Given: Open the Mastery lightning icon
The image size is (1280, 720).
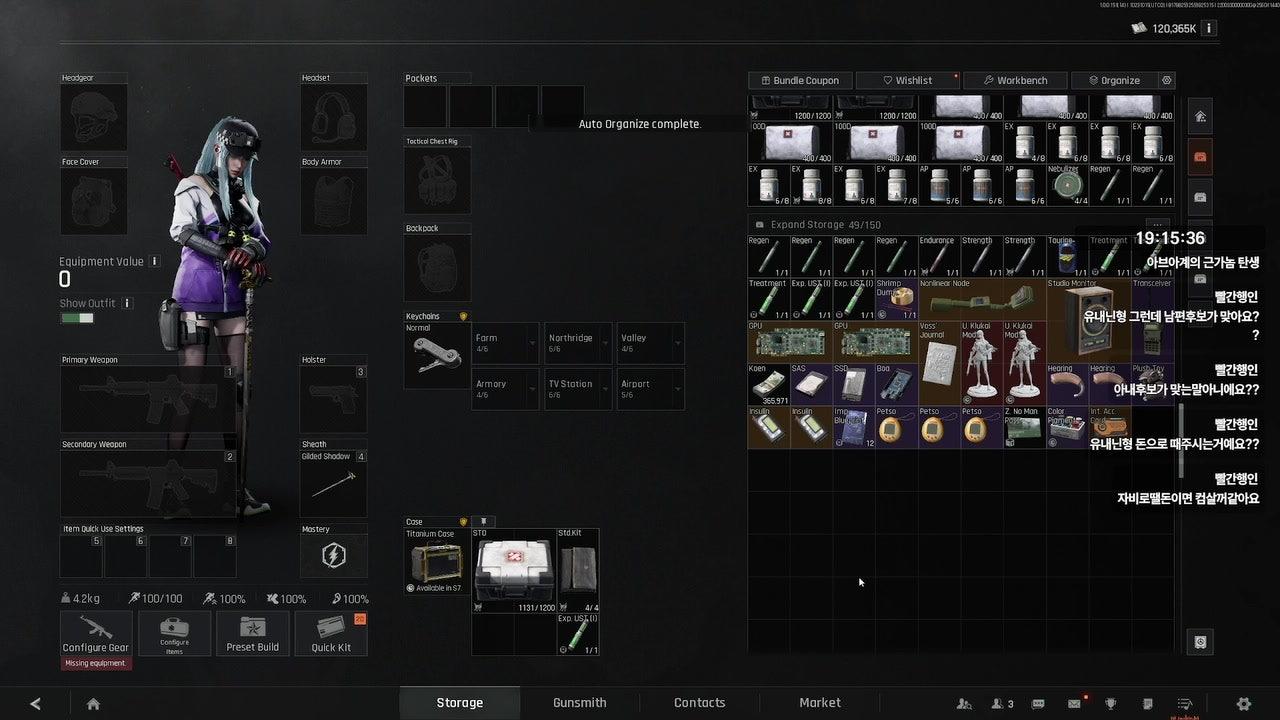Looking at the screenshot, I should [333, 556].
